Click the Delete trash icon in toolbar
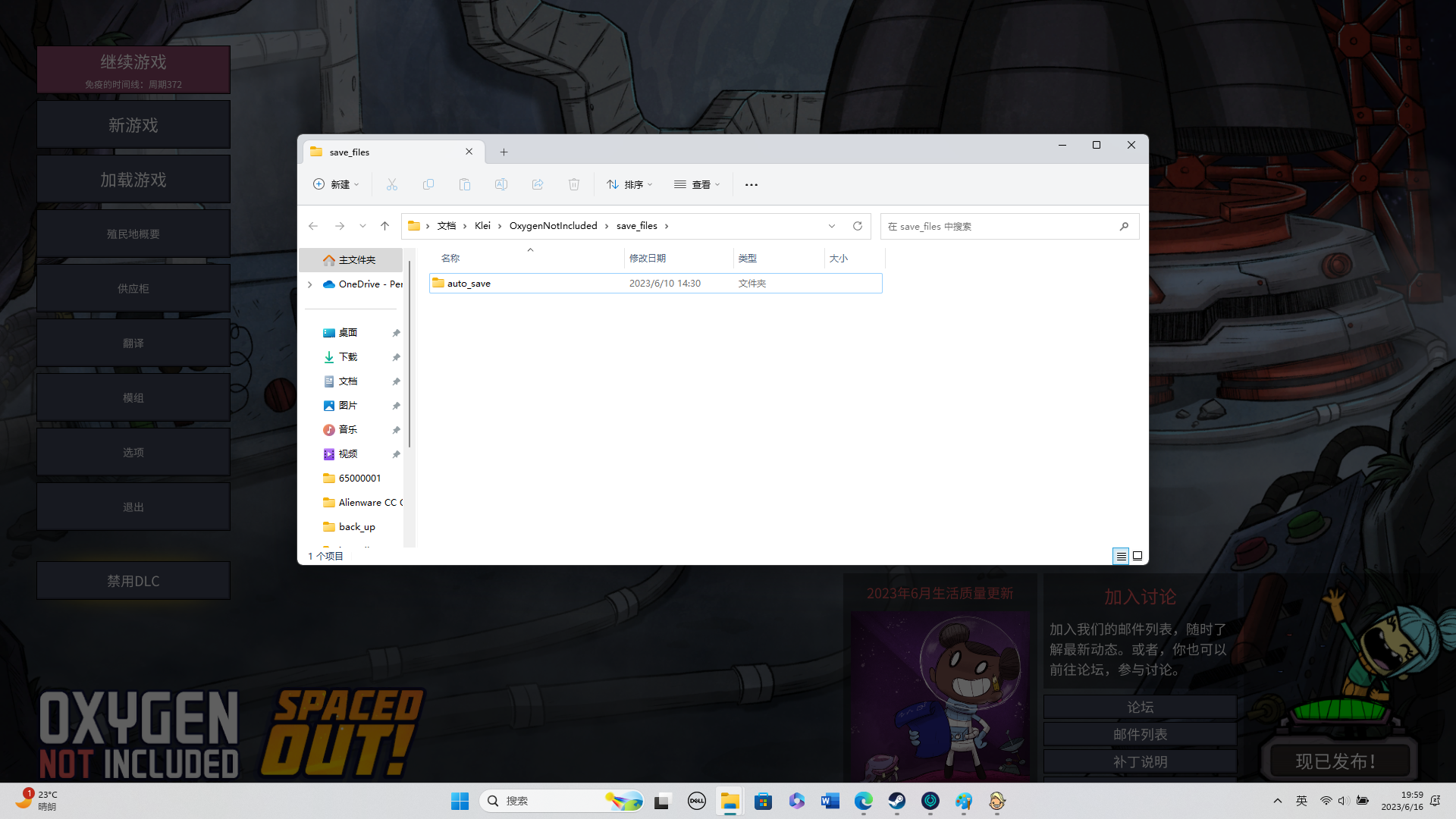 coord(574,184)
